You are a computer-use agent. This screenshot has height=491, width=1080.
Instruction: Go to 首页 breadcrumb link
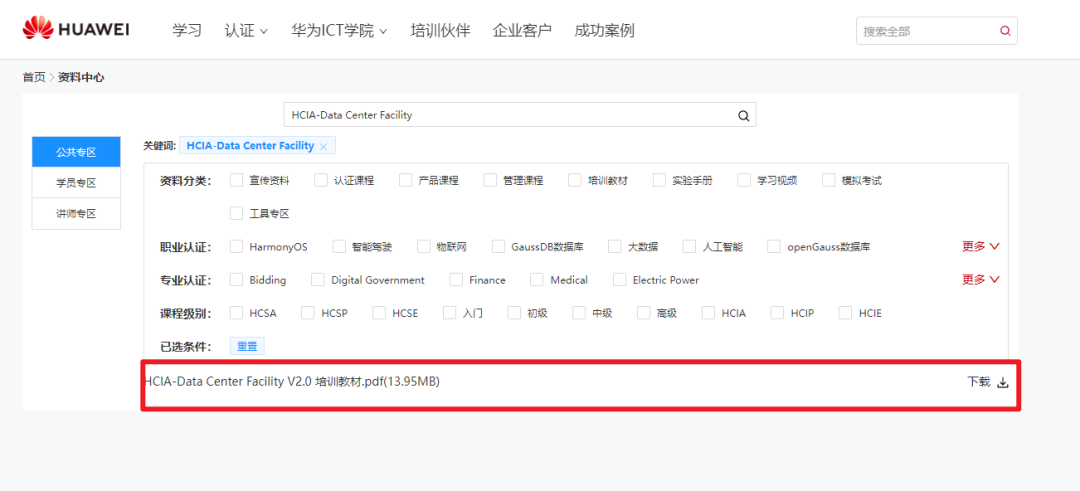click(34, 78)
